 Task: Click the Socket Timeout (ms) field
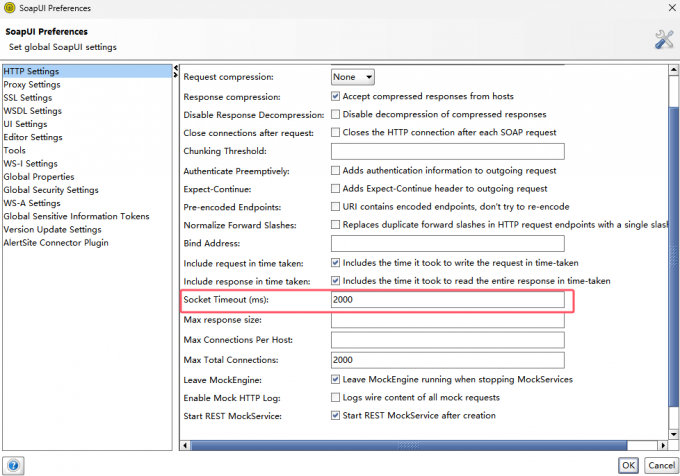pyautogui.click(x=448, y=300)
